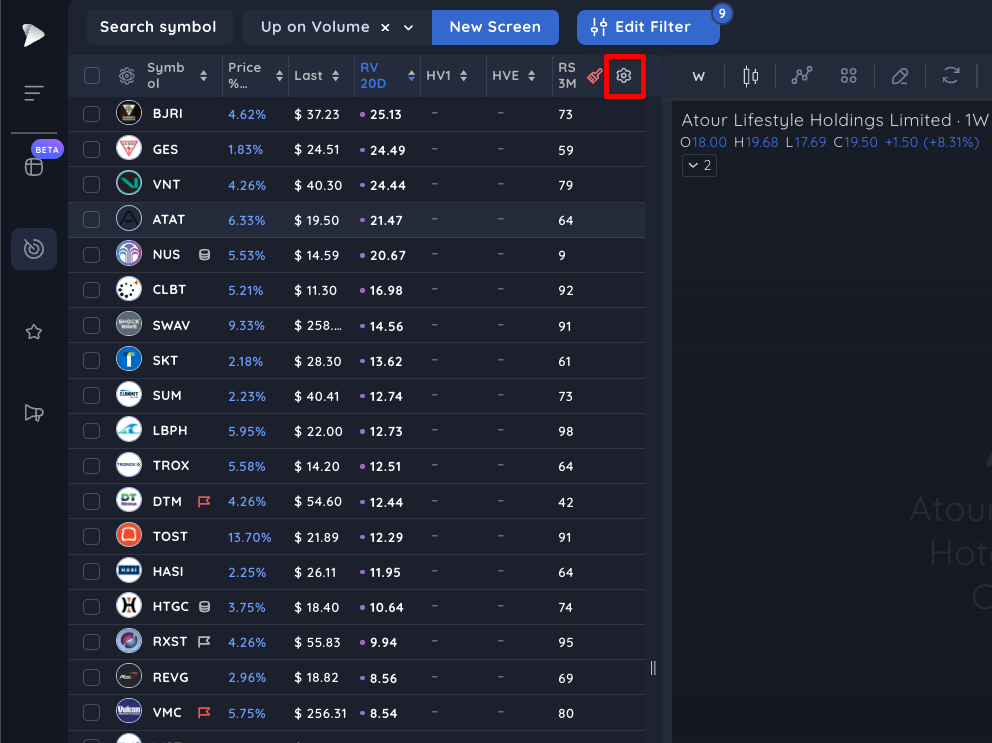Check the VNT row checkbox
The height and width of the screenshot is (743, 992).
pyautogui.click(x=92, y=184)
